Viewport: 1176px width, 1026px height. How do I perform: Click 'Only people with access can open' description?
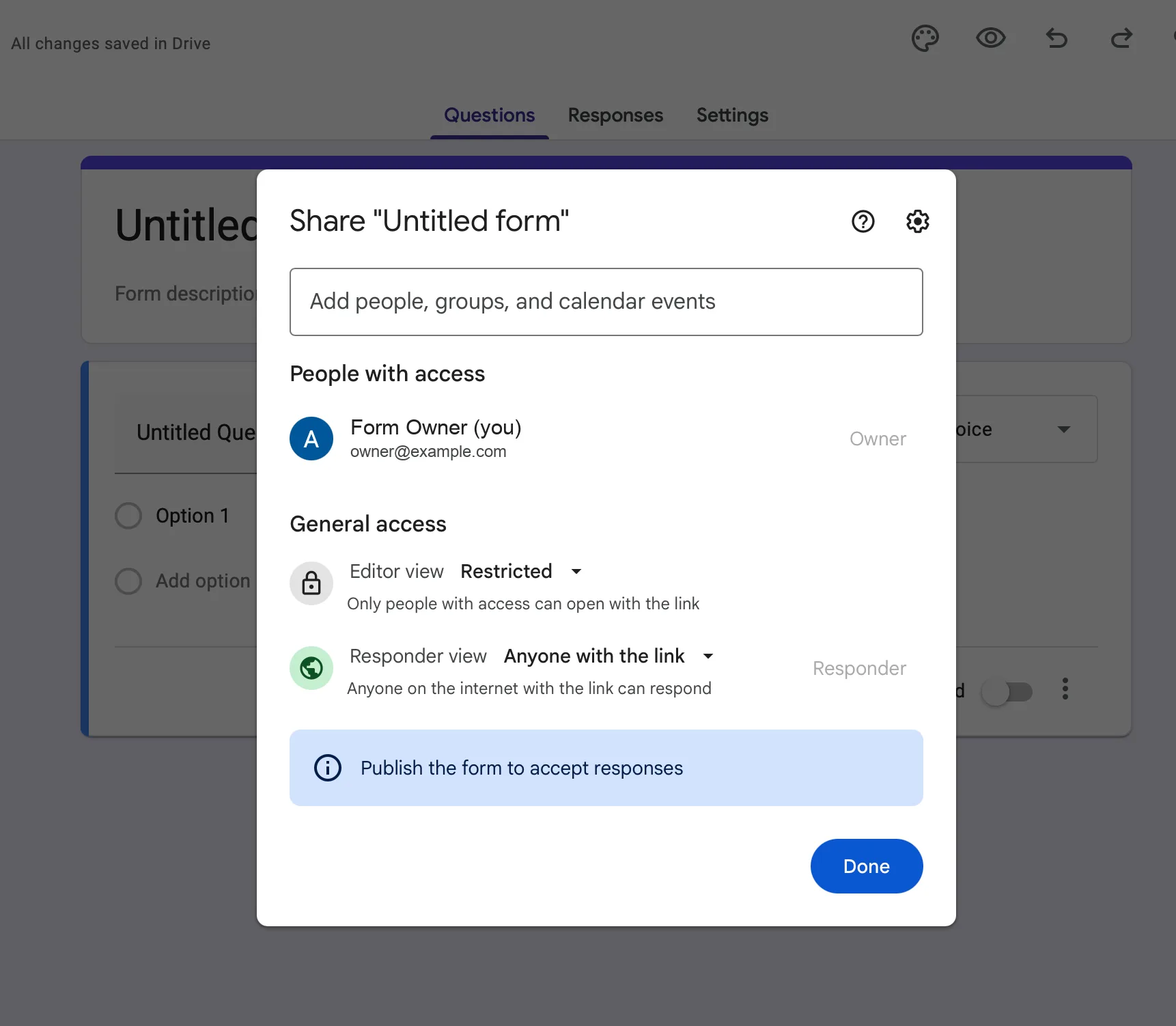click(523, 604)
